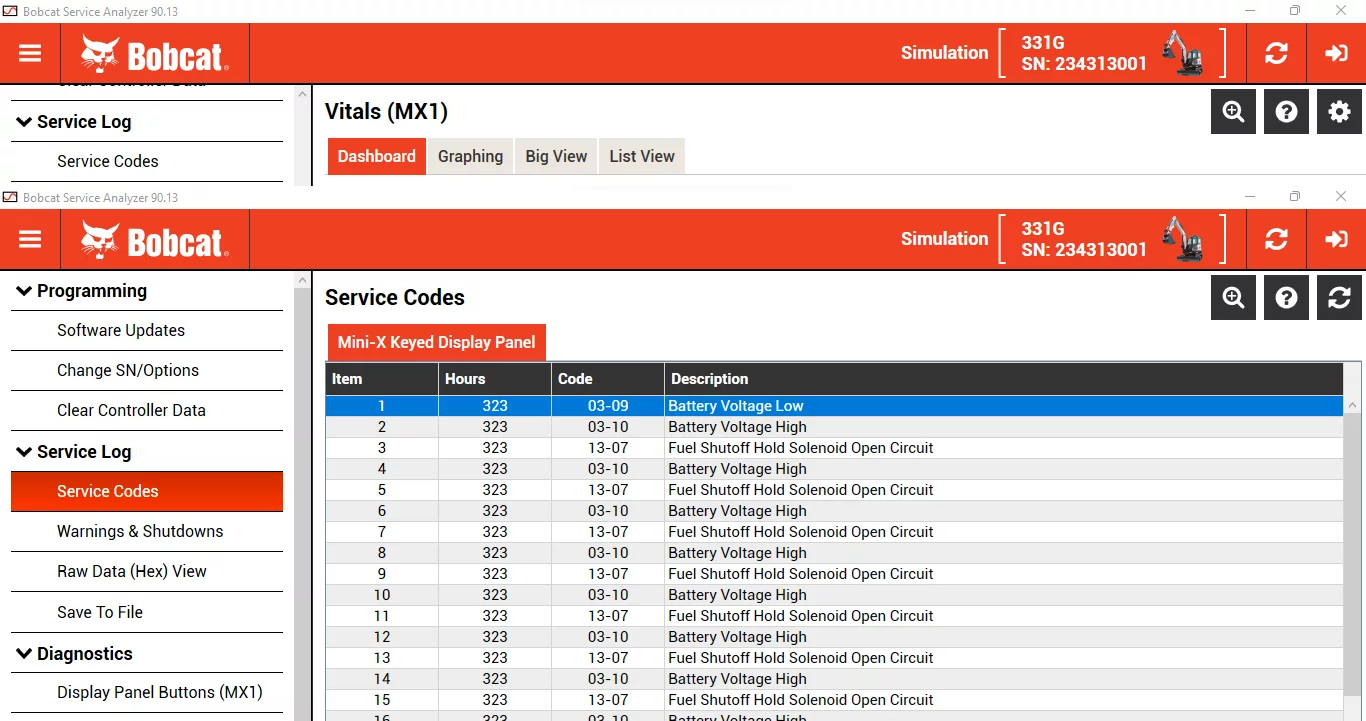Refresh the Service Codes list
1366x721 pixels.
(1339, 297)
